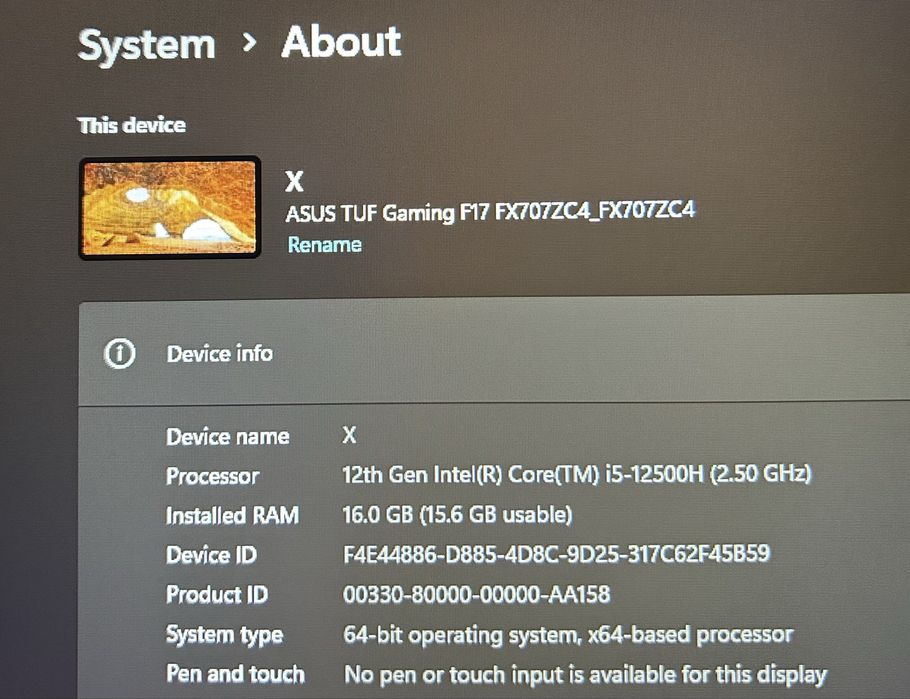Viewport: 910px width, 699px height.
Task: Click the Processor label
Action: (x=212, y=476)
